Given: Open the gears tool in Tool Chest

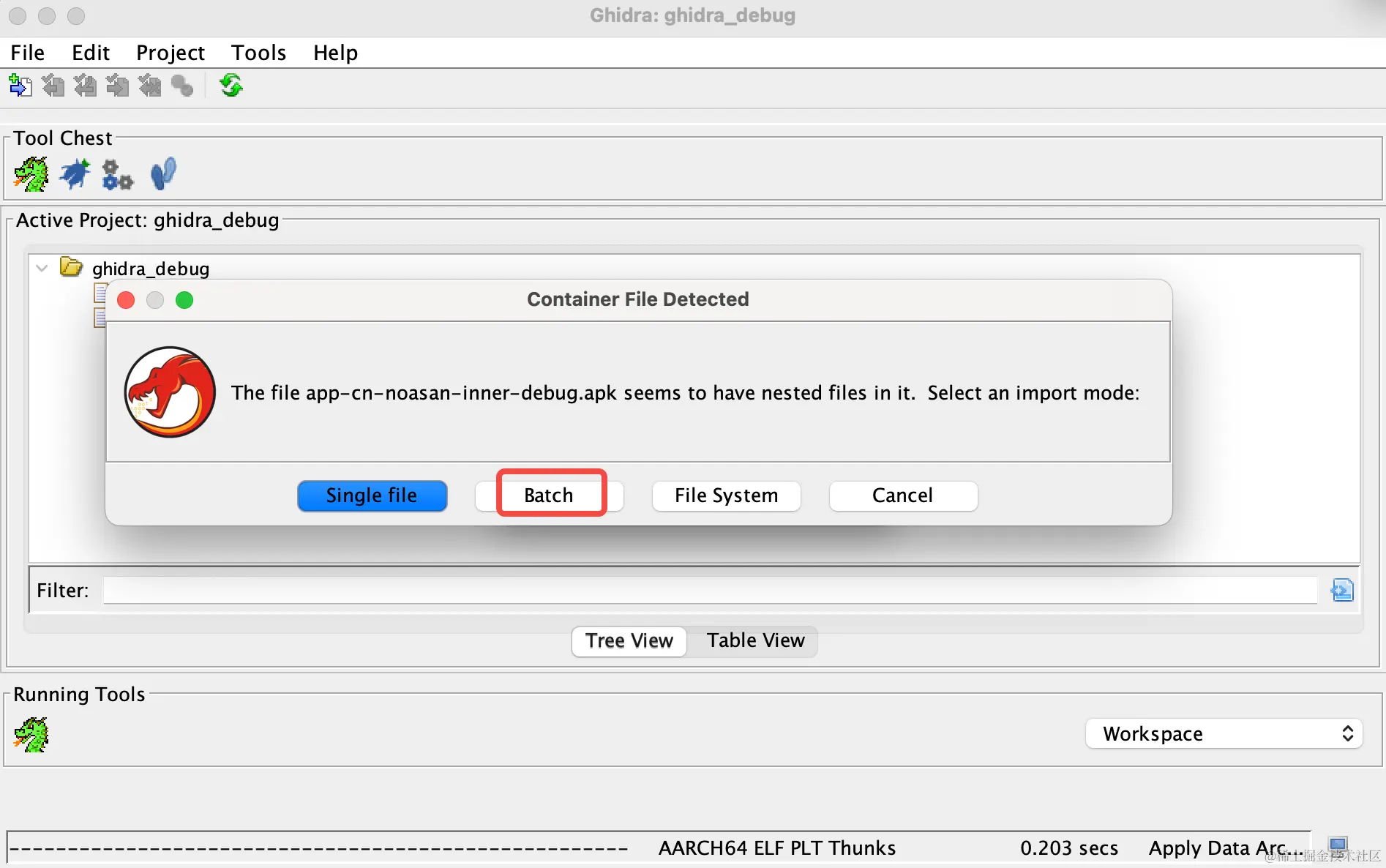Looking at the screenshot, I should (117, 175).
